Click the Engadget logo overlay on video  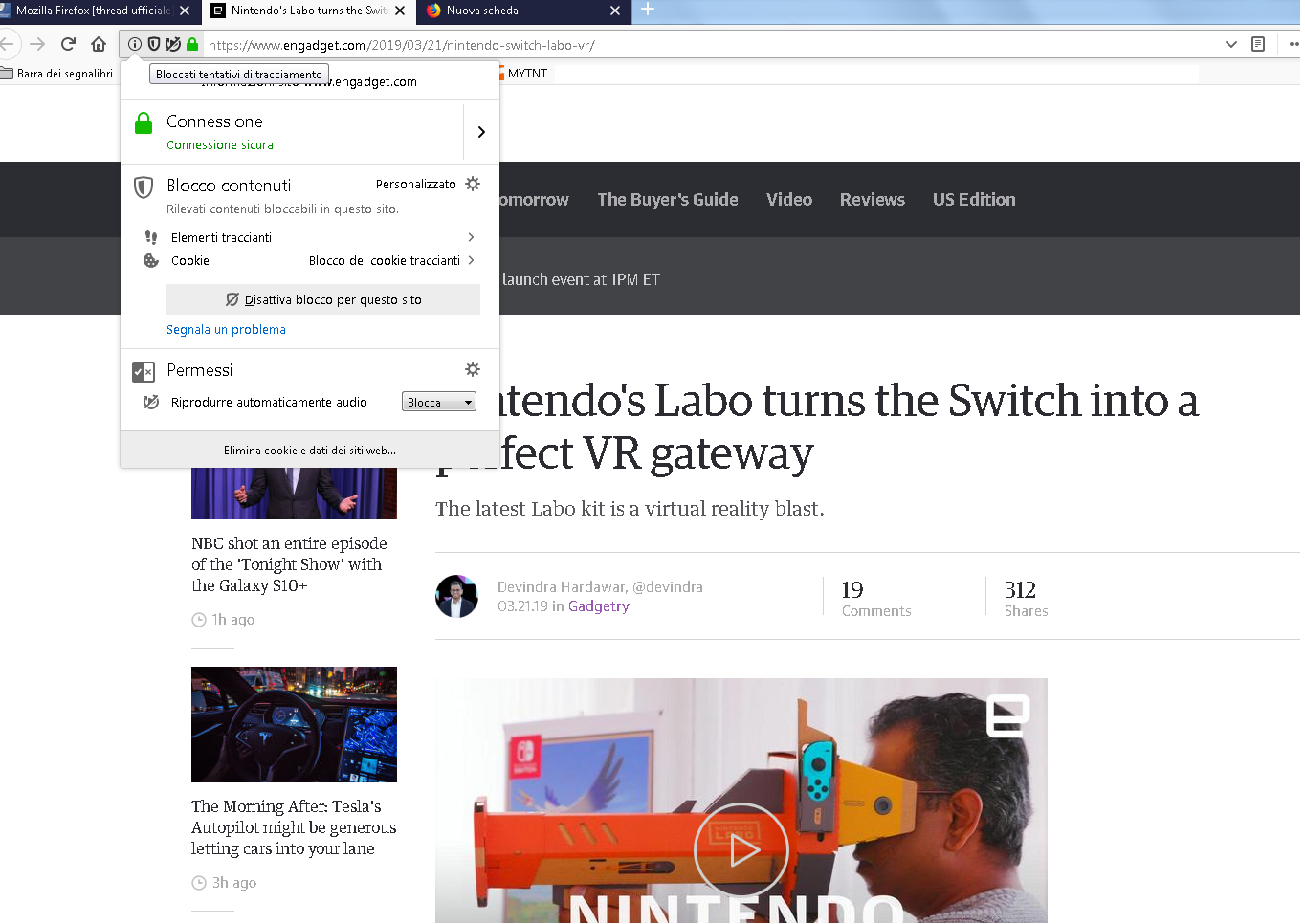point(1007,715)
